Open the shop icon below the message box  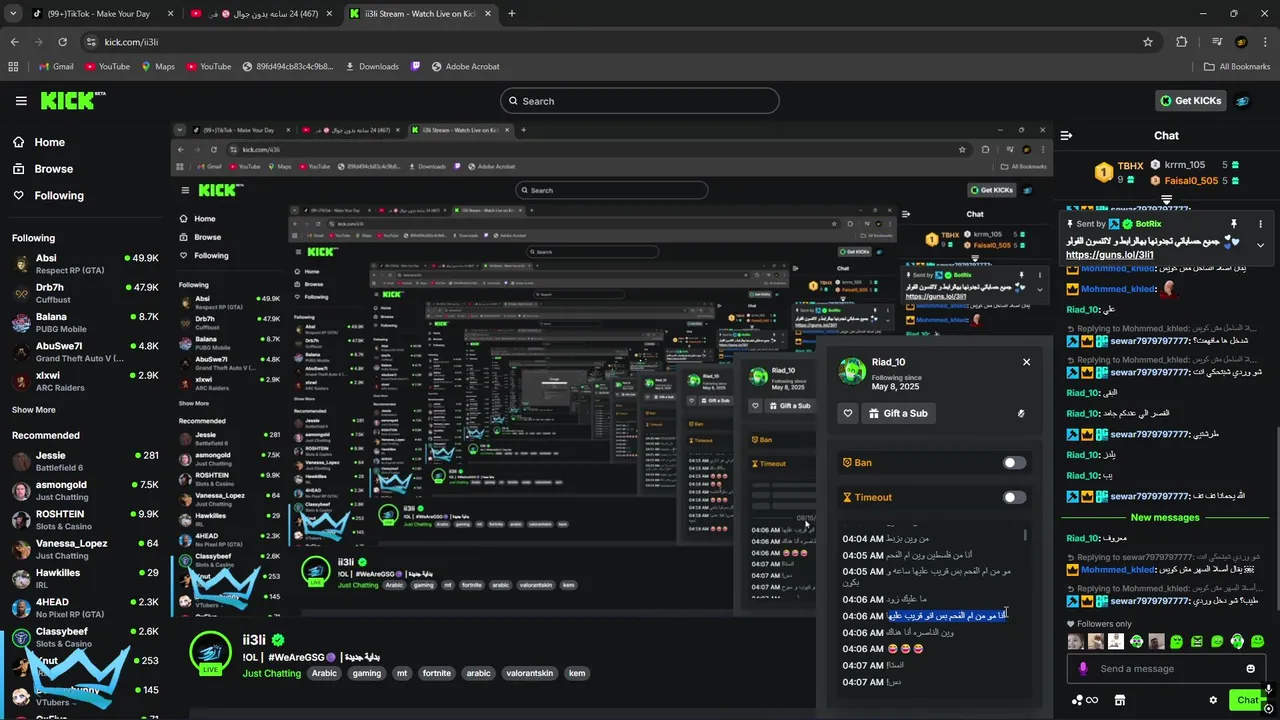[x=1120, y=700]
